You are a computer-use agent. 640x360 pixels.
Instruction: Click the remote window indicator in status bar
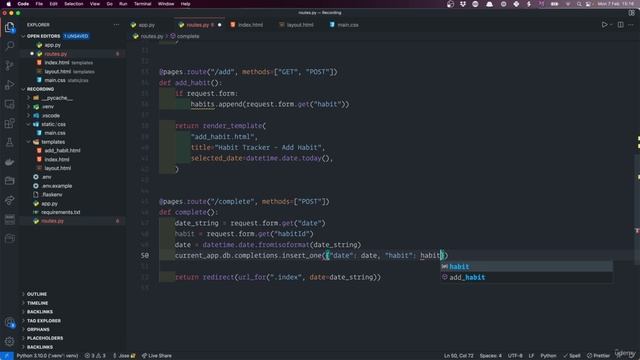point(7,356)
